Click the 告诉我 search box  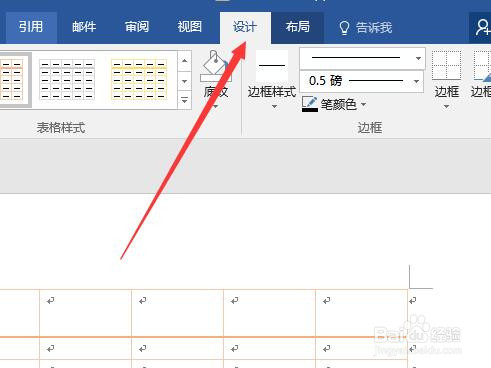365,28
